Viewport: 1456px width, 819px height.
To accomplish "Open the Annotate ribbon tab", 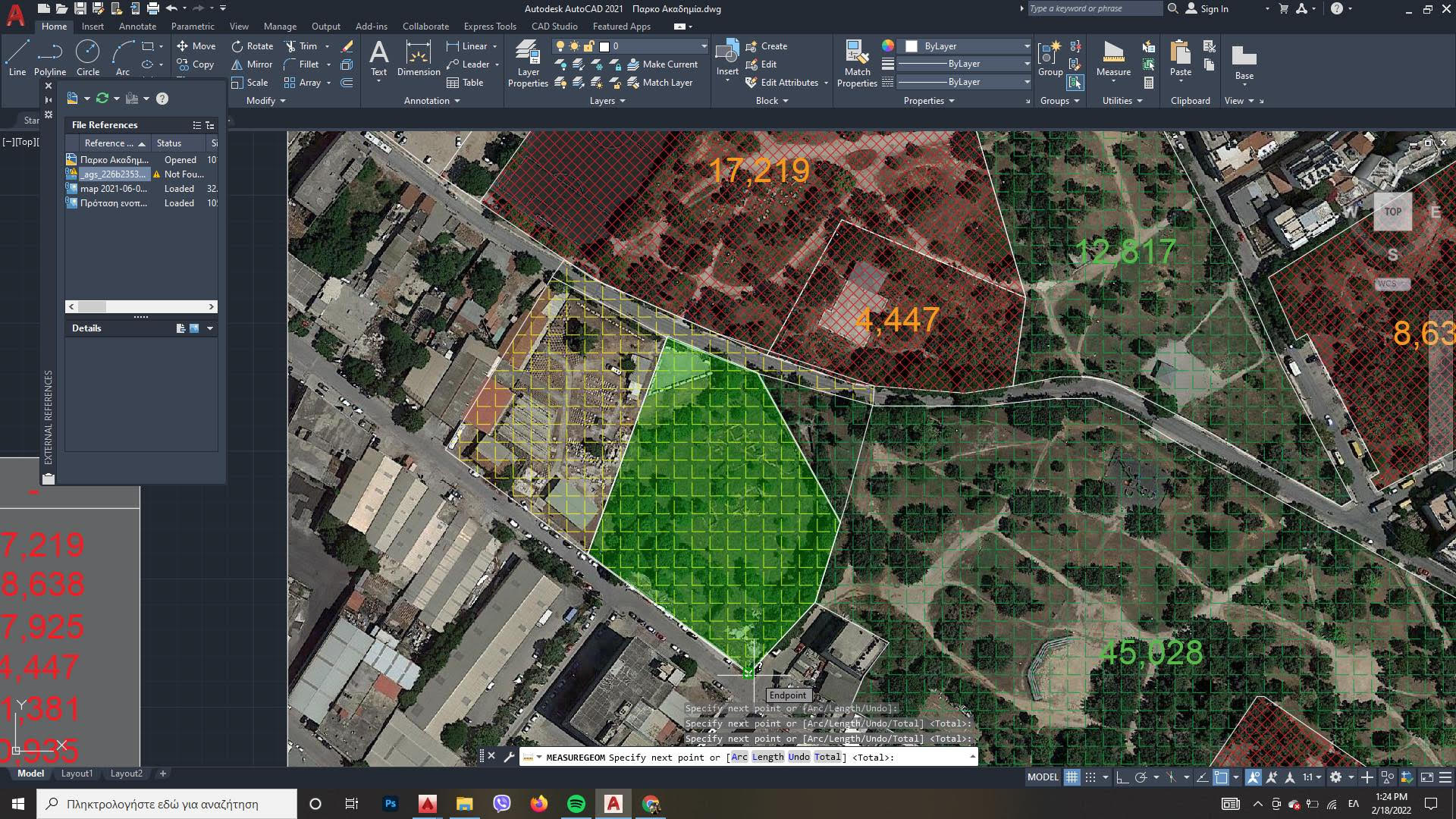I will [137, 27].
